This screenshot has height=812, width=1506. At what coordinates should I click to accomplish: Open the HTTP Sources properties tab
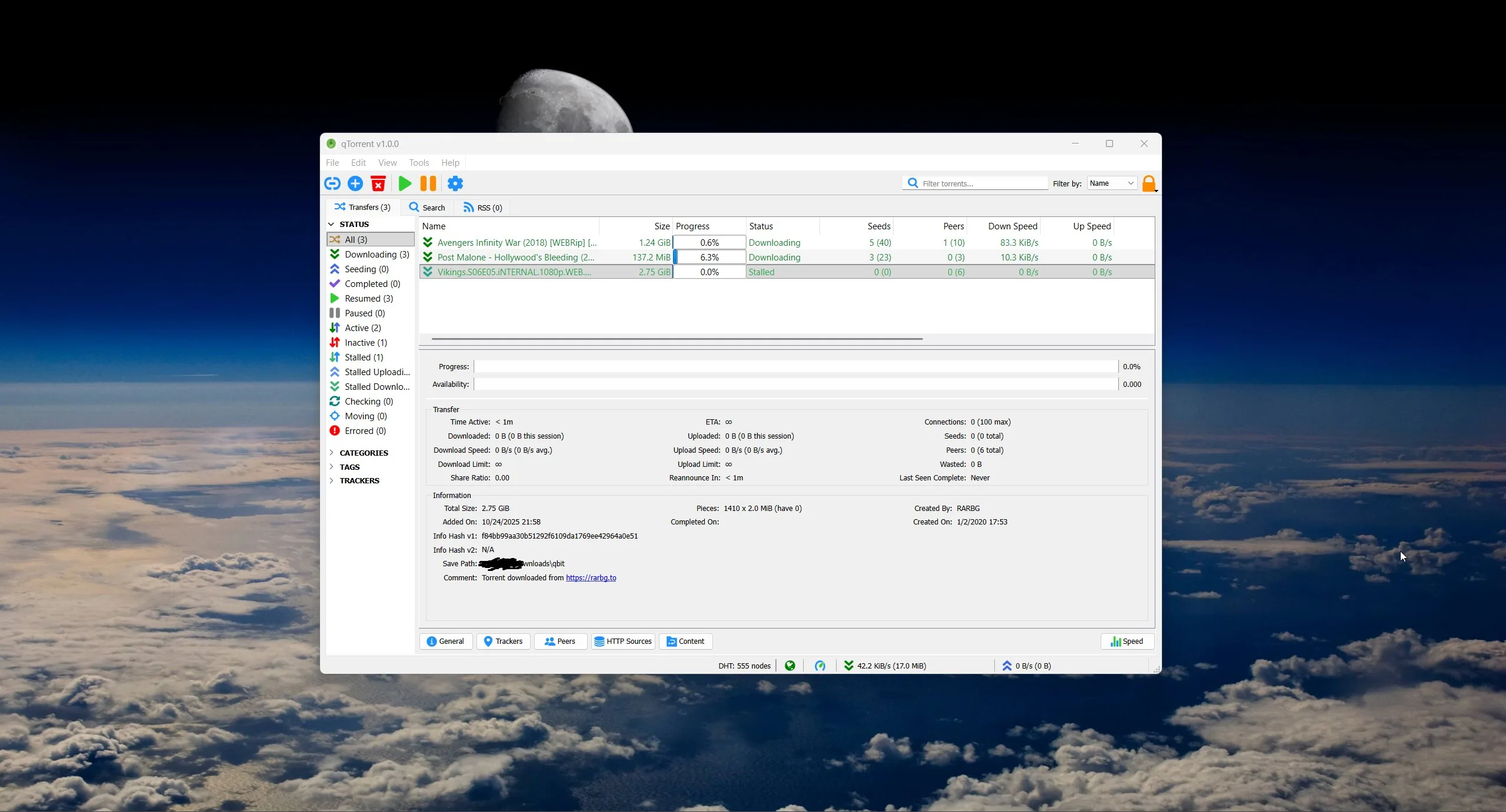pos(622,641)
